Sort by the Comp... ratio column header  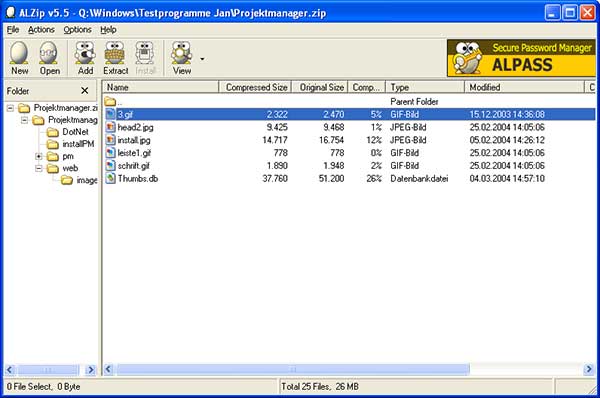tap(367, 87)
